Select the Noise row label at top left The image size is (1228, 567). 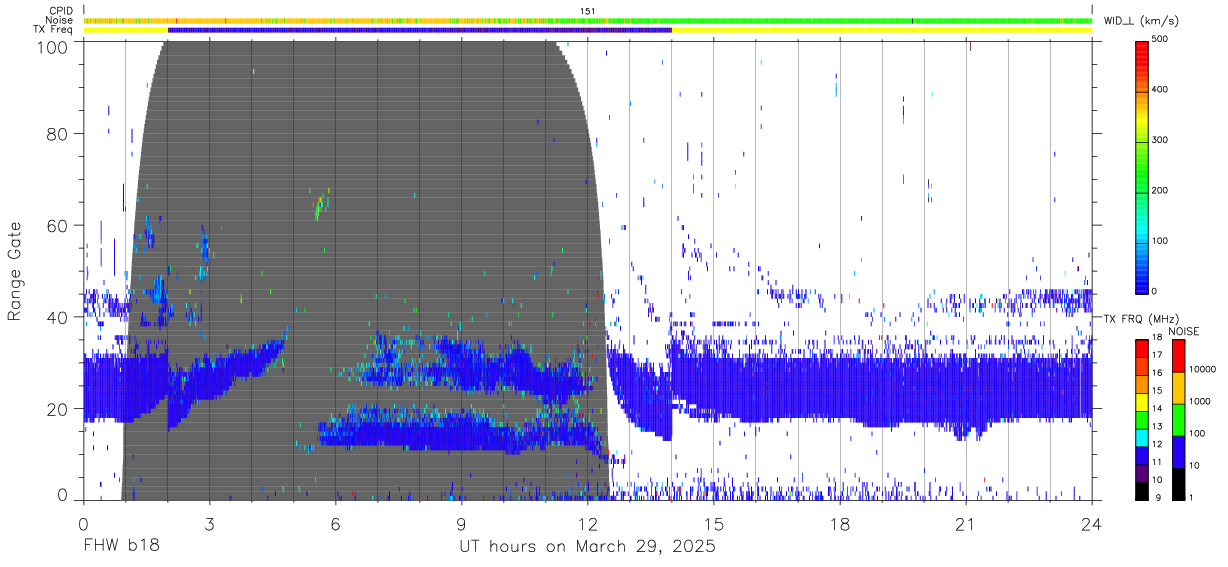[x=60, y=20]
